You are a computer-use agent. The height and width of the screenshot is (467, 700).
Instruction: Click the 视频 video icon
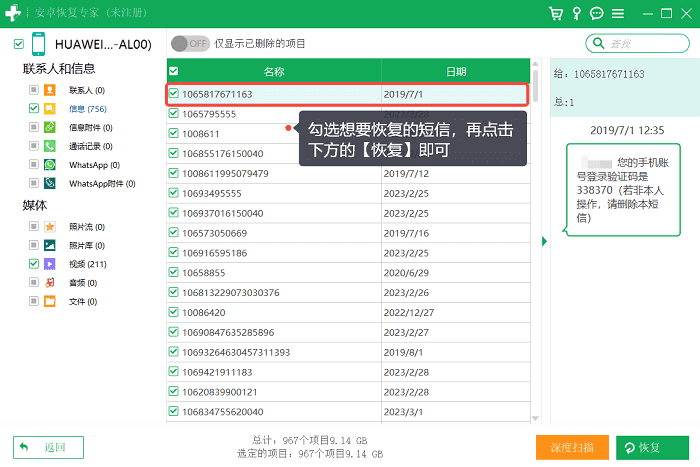click(x=50, y=264)
